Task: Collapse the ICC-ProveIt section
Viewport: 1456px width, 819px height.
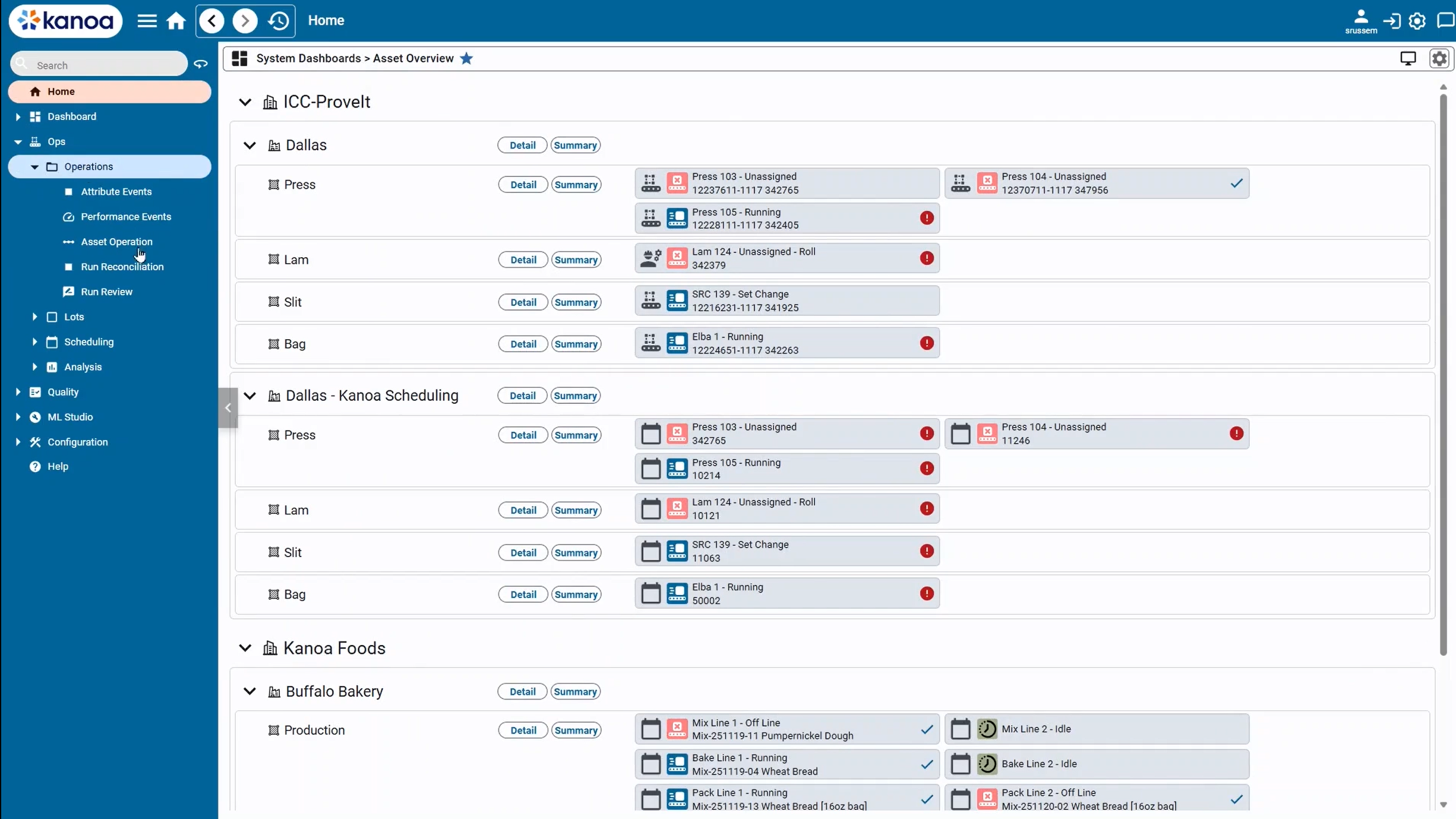Action: [245, 102]
